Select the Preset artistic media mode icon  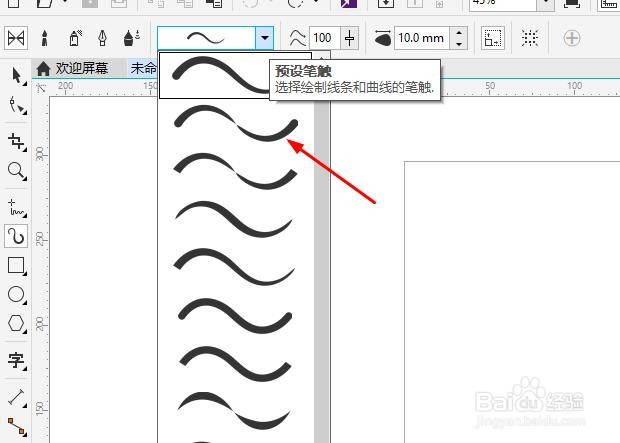pos(16,38)
